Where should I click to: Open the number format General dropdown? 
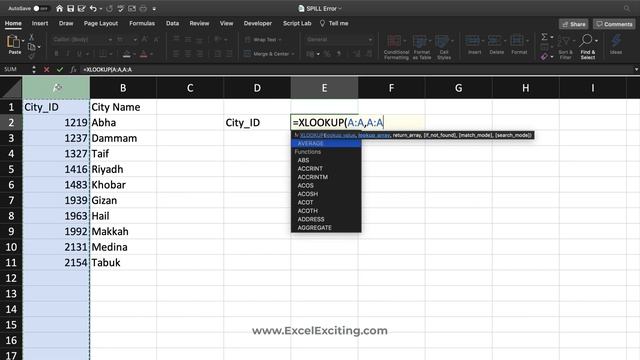pos(340,40)
